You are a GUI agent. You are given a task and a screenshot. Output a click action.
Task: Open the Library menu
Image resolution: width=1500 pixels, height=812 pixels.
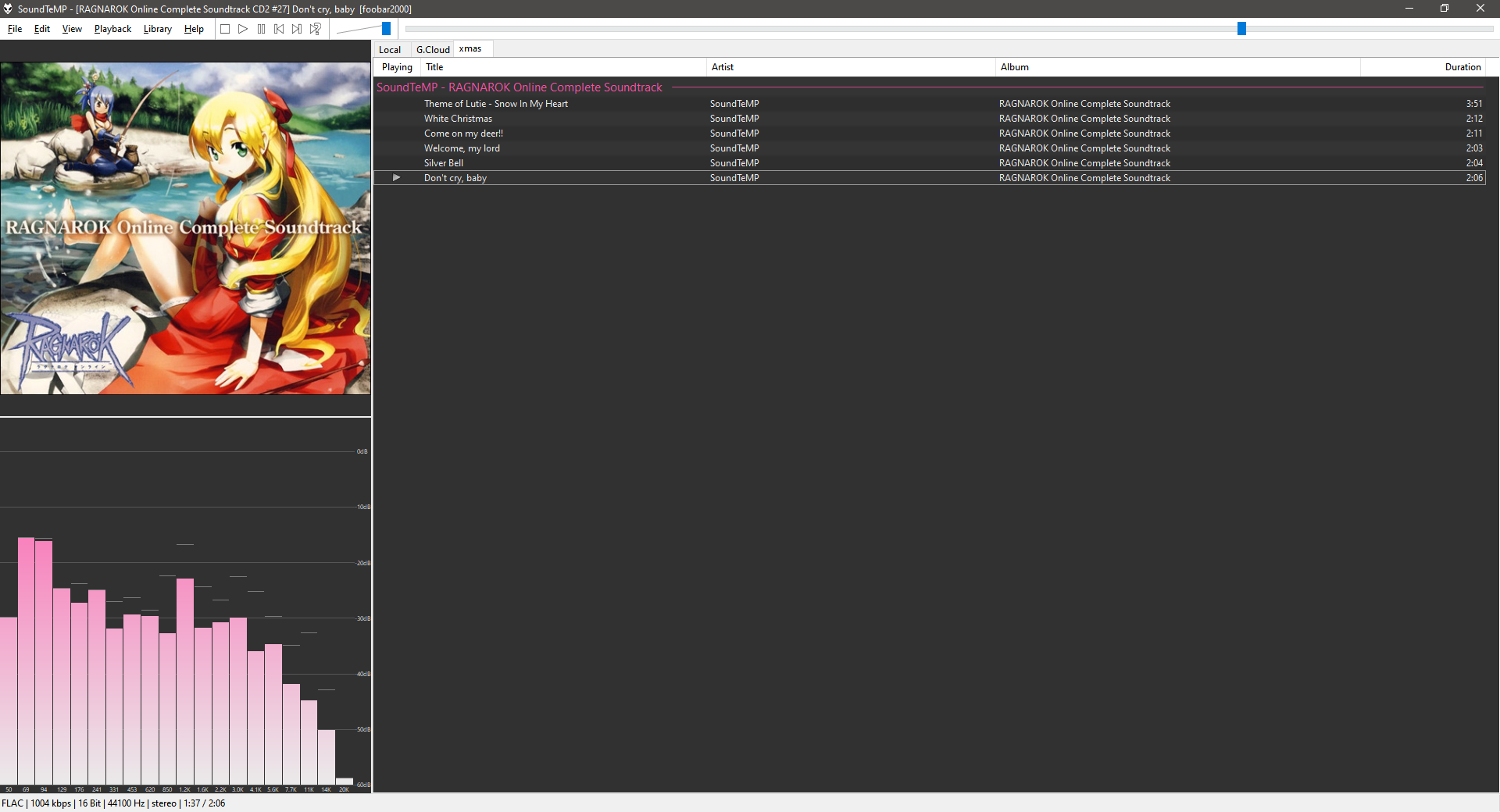(x=157, y=29)
